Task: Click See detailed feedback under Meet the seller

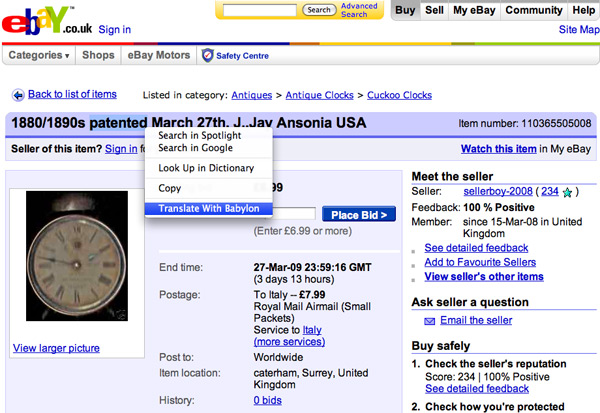Action: (x=476, y=248)
